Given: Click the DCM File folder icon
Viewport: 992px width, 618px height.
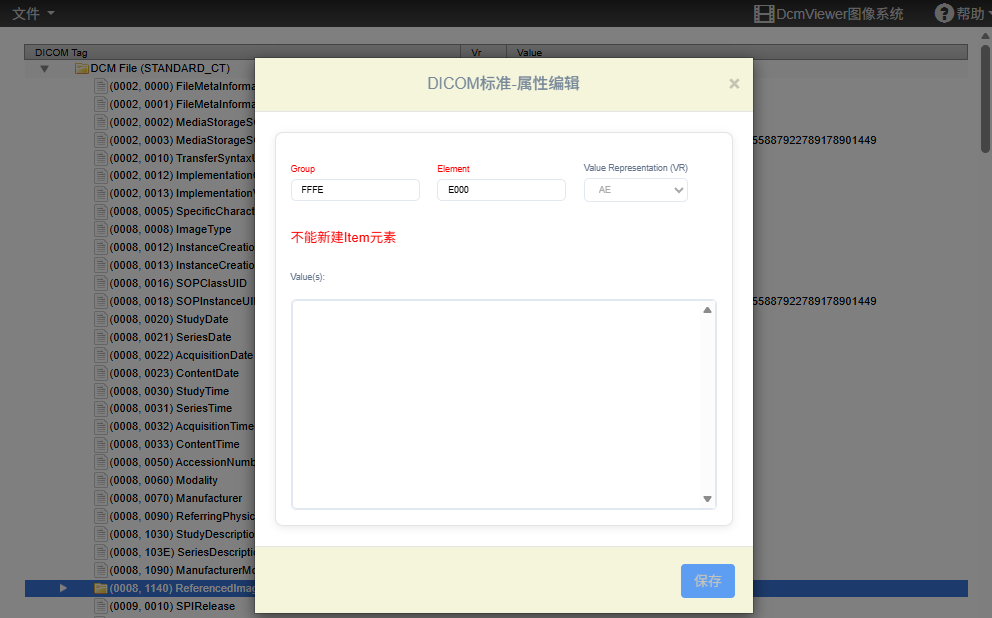Looking at the screenshot, I should (x=82, y=69).
